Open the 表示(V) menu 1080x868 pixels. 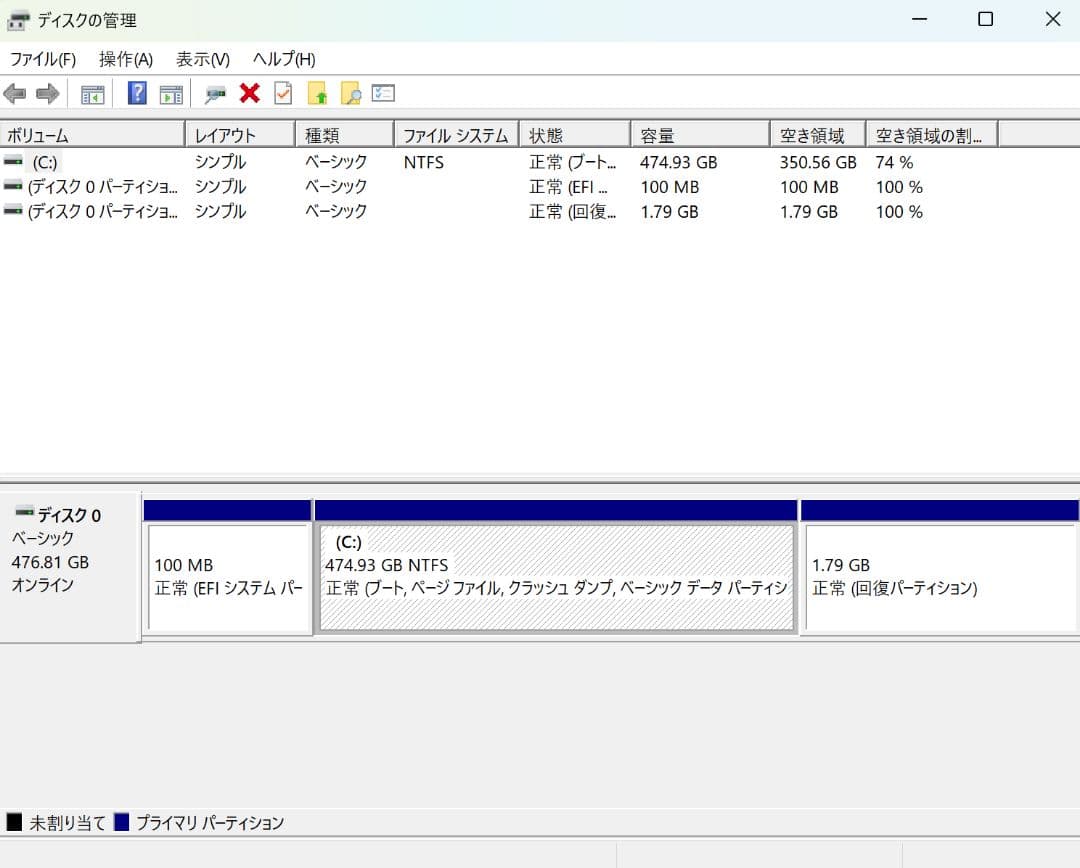(x=203, y=59)
